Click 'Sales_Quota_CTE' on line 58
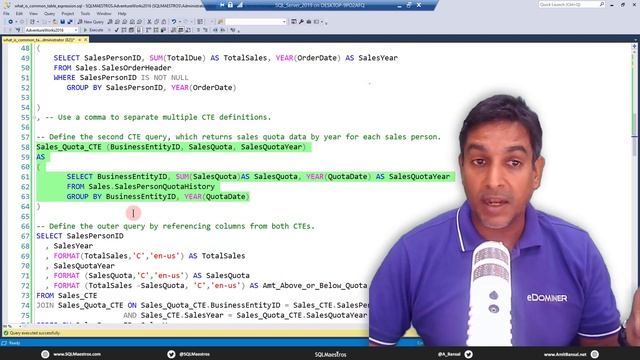640x360 pixels. pyautogui.click(x=69, y=147)
